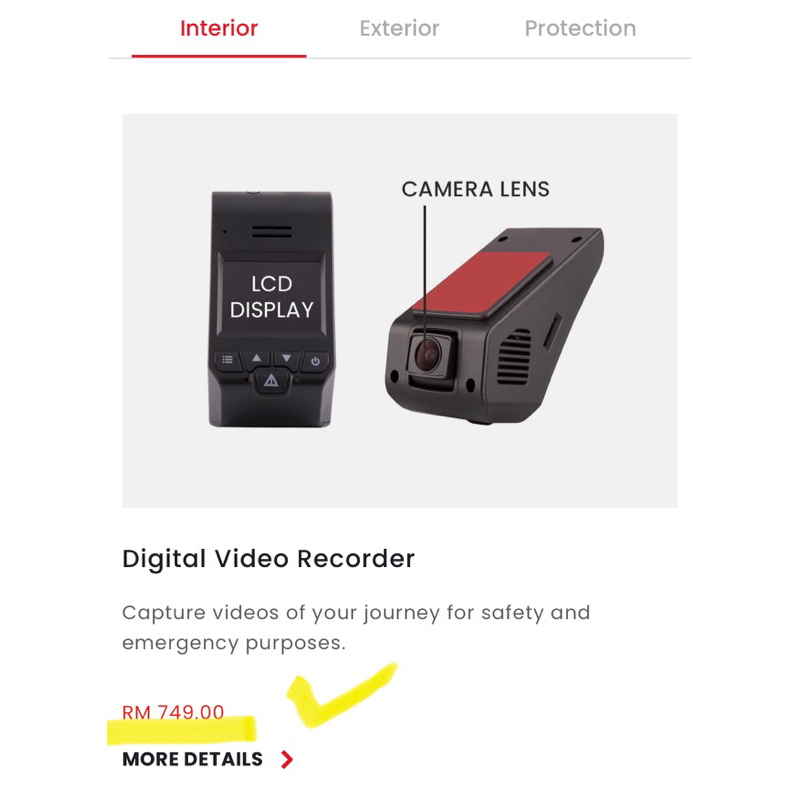Click the CAMERA LENS label text
Image resolution: width=800 pixels, height=800 pixels.
click(x=476, y=189)
